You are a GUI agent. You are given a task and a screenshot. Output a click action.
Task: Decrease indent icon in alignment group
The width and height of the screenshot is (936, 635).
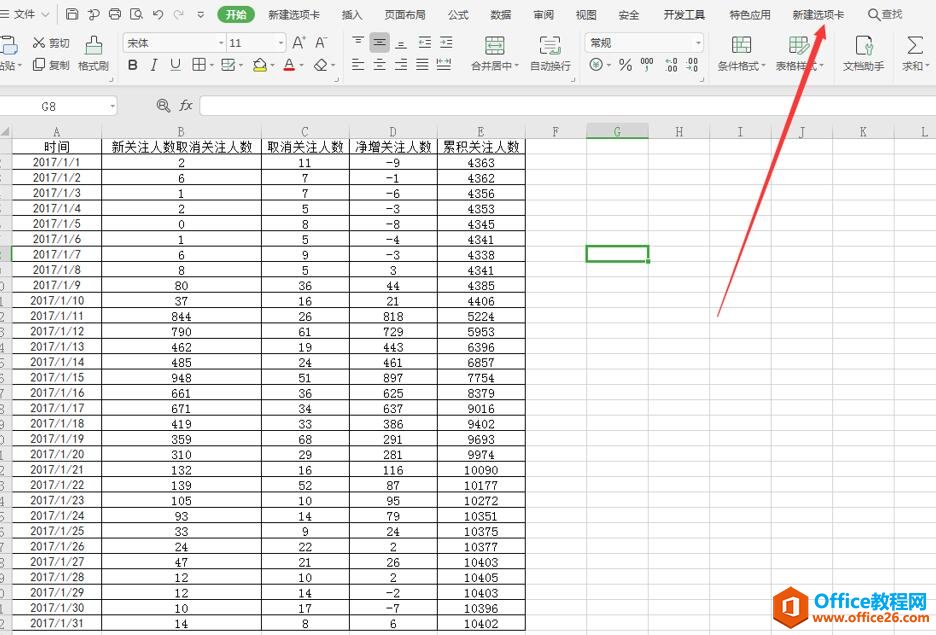424,42
